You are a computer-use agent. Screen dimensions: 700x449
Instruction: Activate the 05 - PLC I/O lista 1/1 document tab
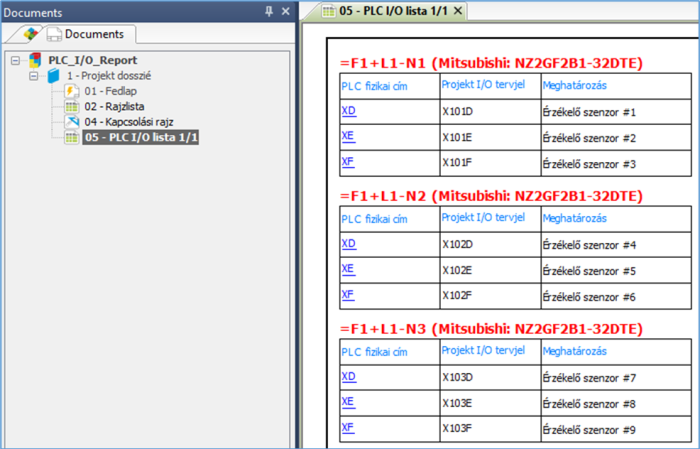point(393,11)
